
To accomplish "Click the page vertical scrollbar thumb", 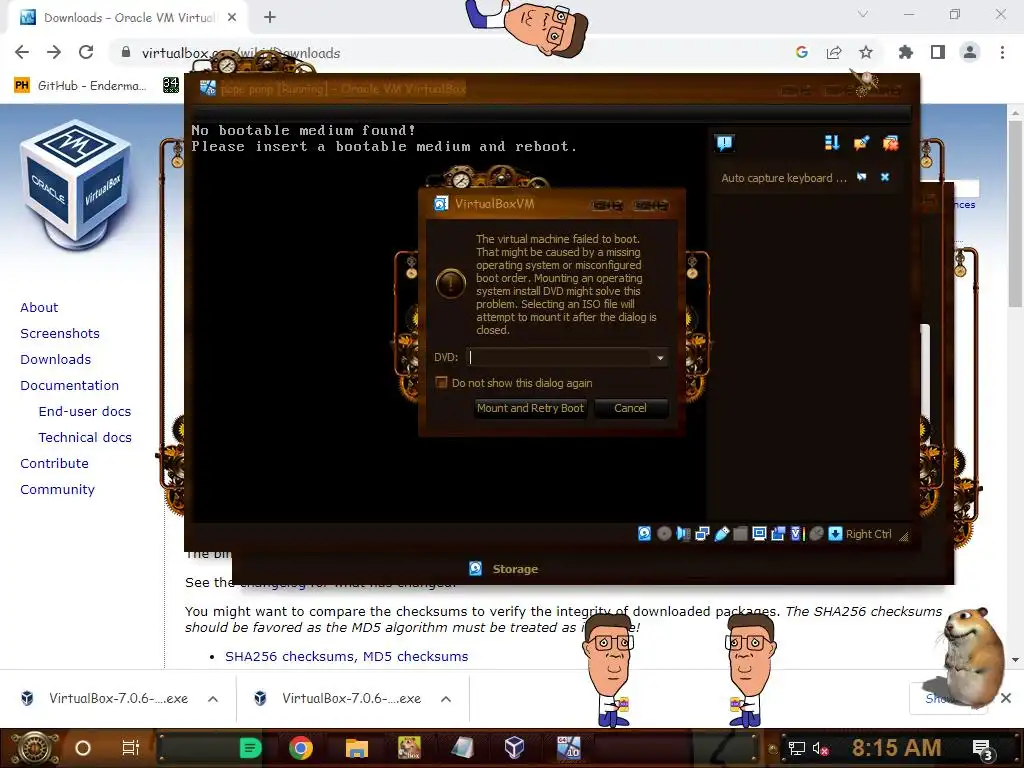I will coord(1015,212).
